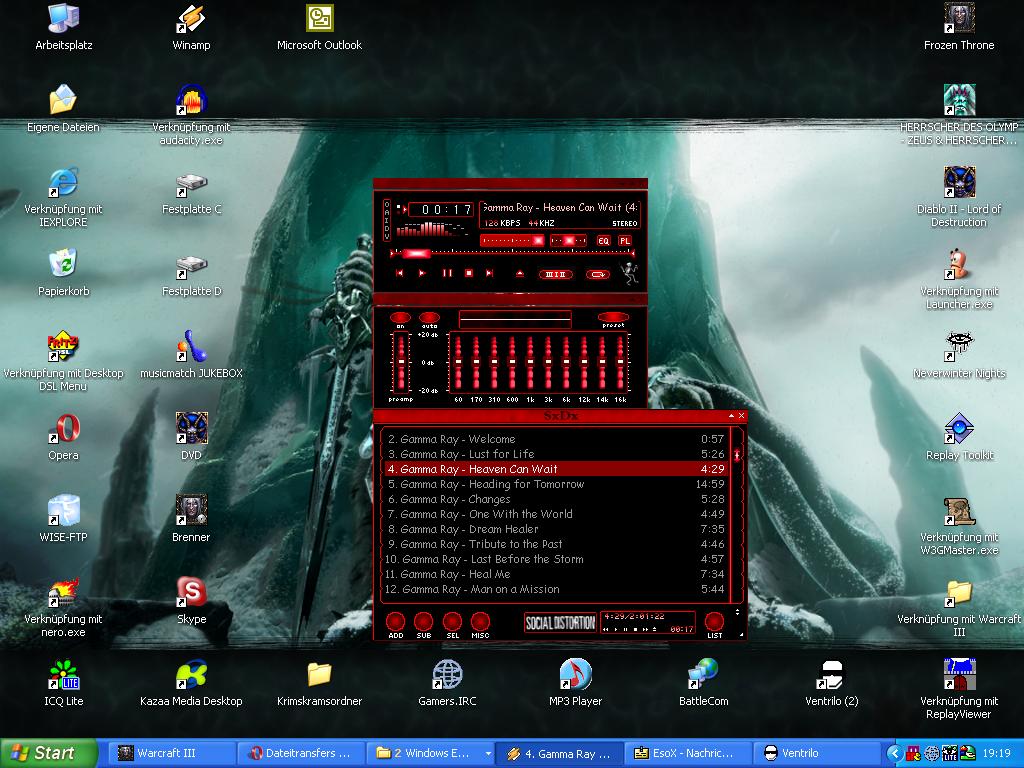This screenshot has width=1024, height=768.
Task: Open the playlist LIST menu
Action: click(714, 624)
